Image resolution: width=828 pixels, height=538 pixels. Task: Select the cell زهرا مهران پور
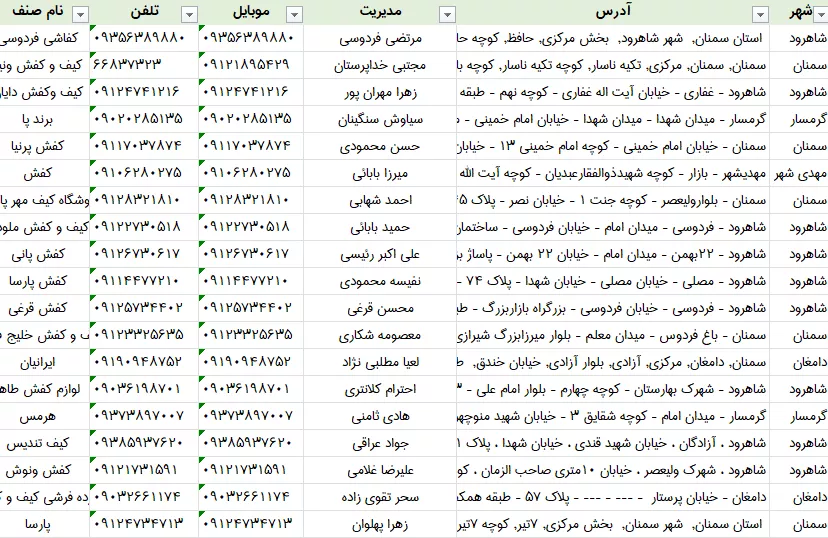(380, 92)
